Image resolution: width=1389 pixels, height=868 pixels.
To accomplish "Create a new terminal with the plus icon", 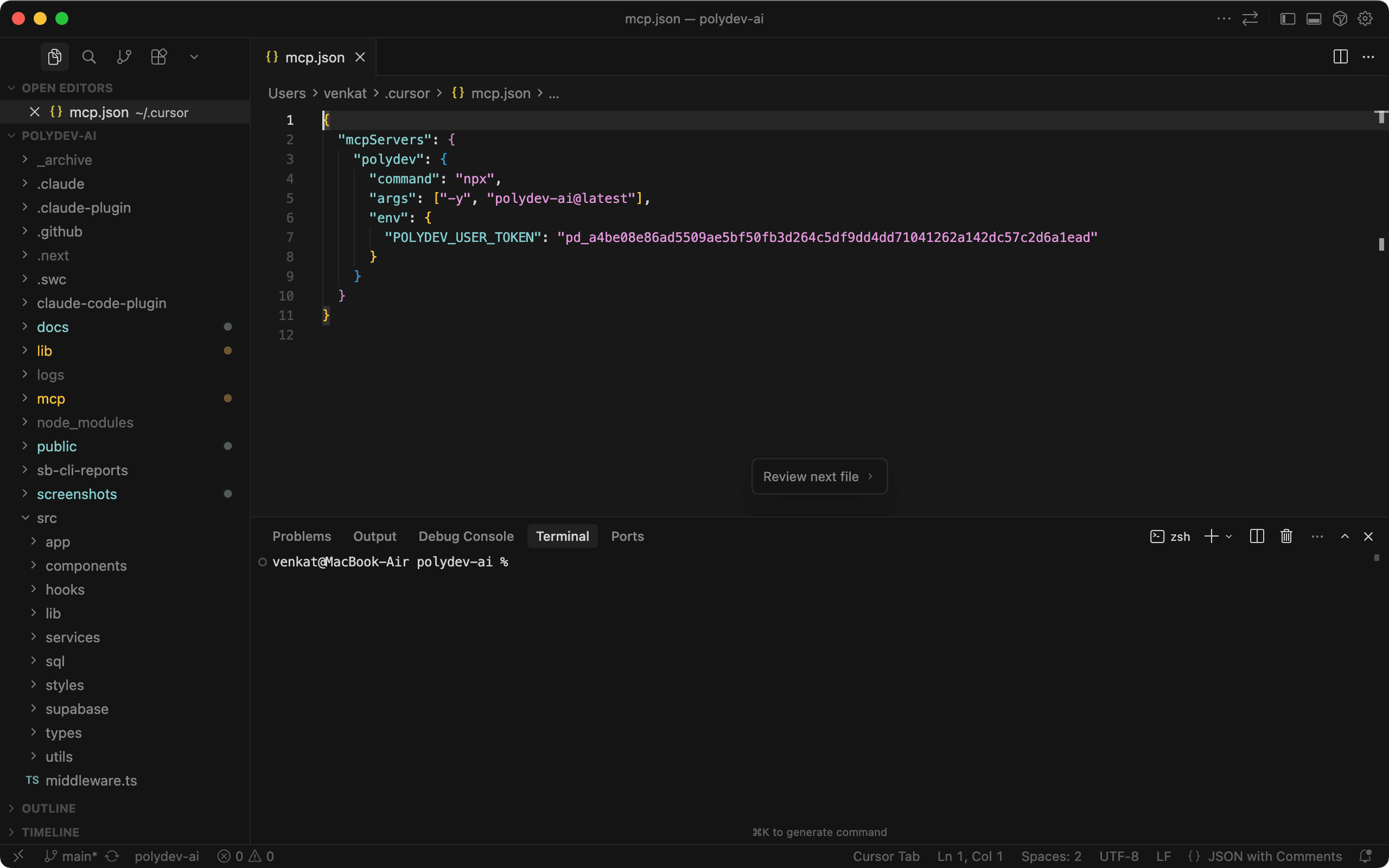I will point(1211,536).
